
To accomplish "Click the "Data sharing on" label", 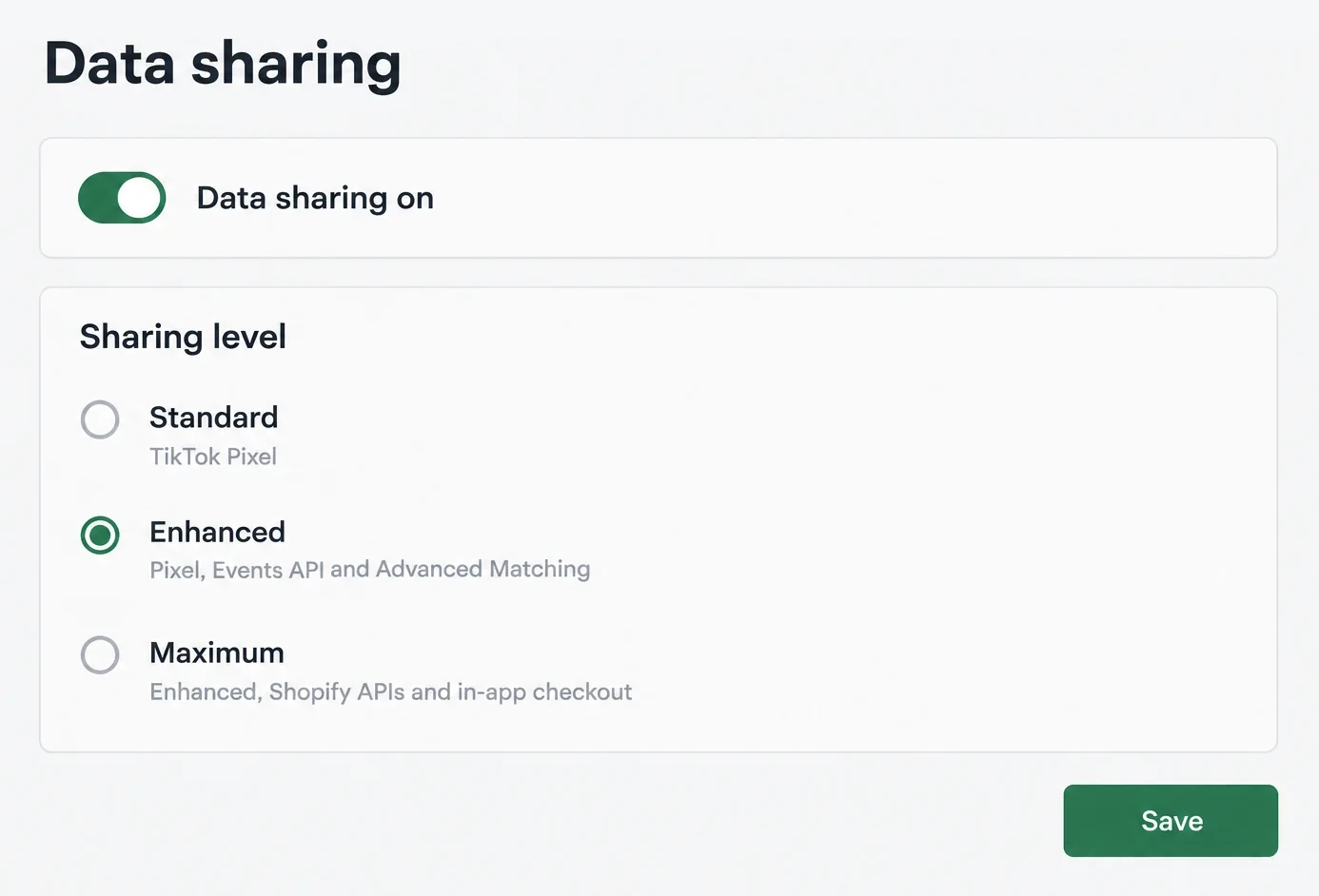I will click(315, 198).
